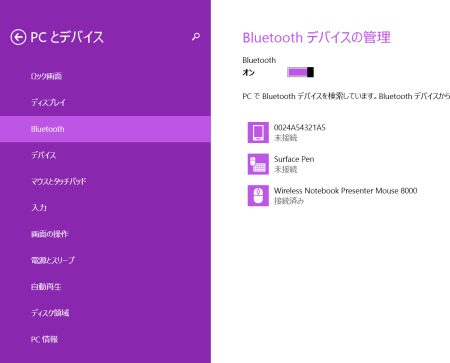Open デバイス settings
Screen dimensions: 450x363
pos(105,155)
